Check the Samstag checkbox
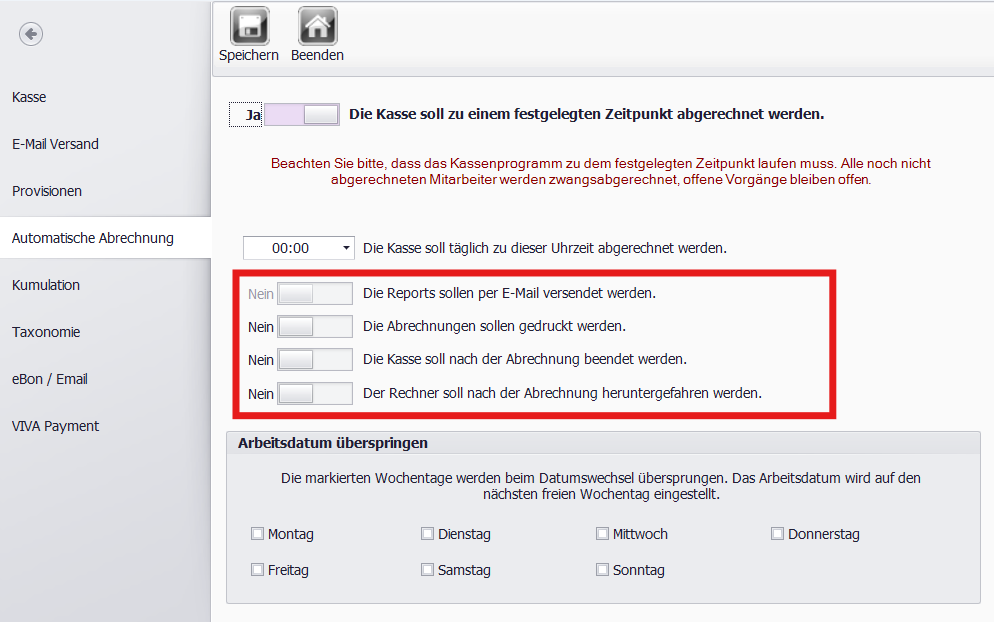Viewport: 994px width, 622px height. [427, 570]
